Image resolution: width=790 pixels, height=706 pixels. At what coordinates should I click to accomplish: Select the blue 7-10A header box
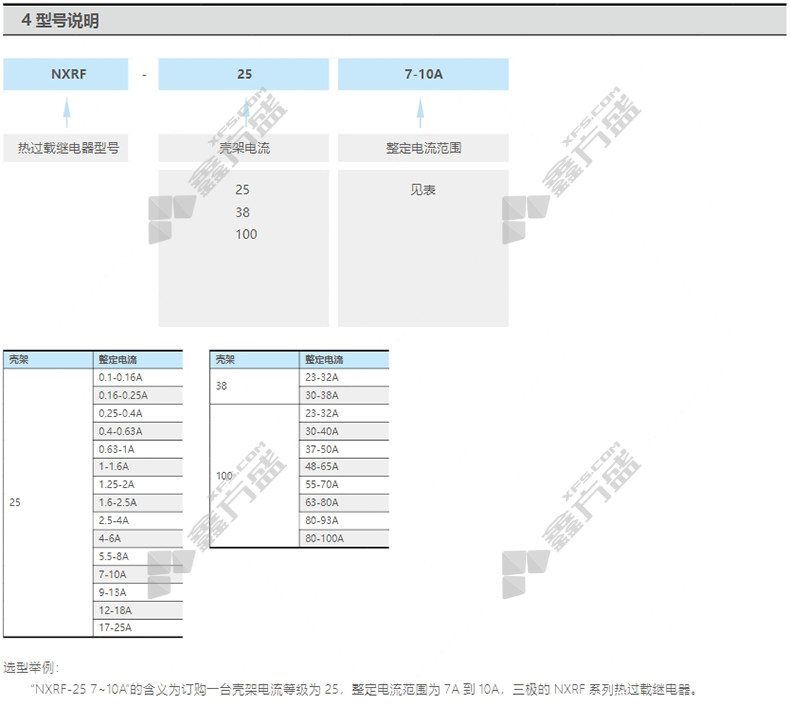422,74
